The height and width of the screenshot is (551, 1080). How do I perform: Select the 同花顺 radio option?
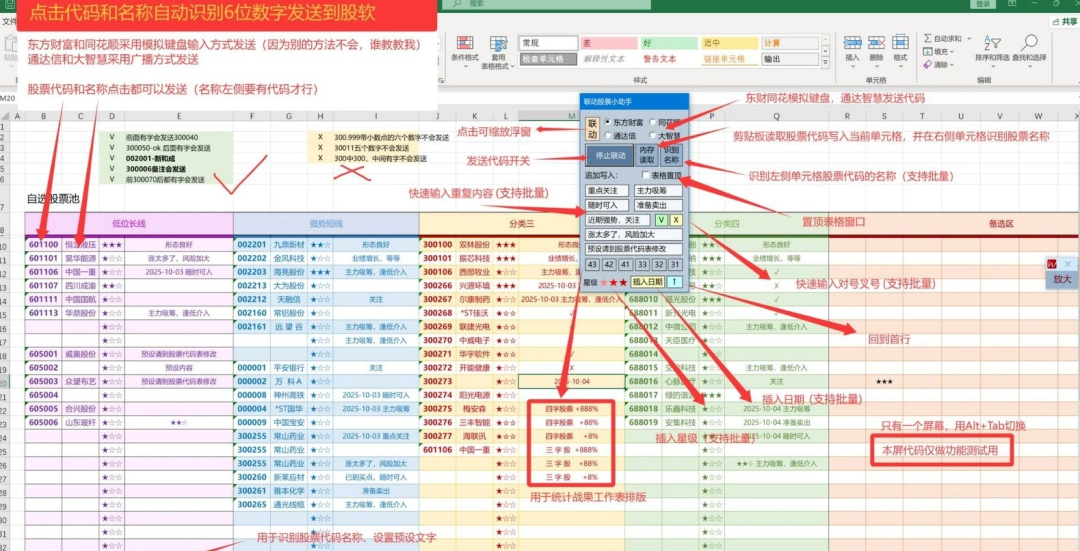[x=652, y=123]
